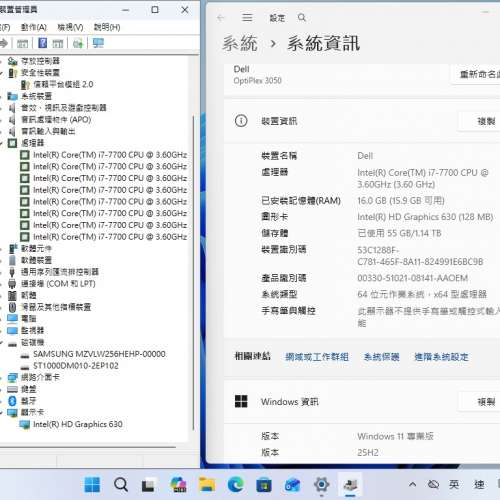Select 藍牙 category

click(x=29, y=401)
